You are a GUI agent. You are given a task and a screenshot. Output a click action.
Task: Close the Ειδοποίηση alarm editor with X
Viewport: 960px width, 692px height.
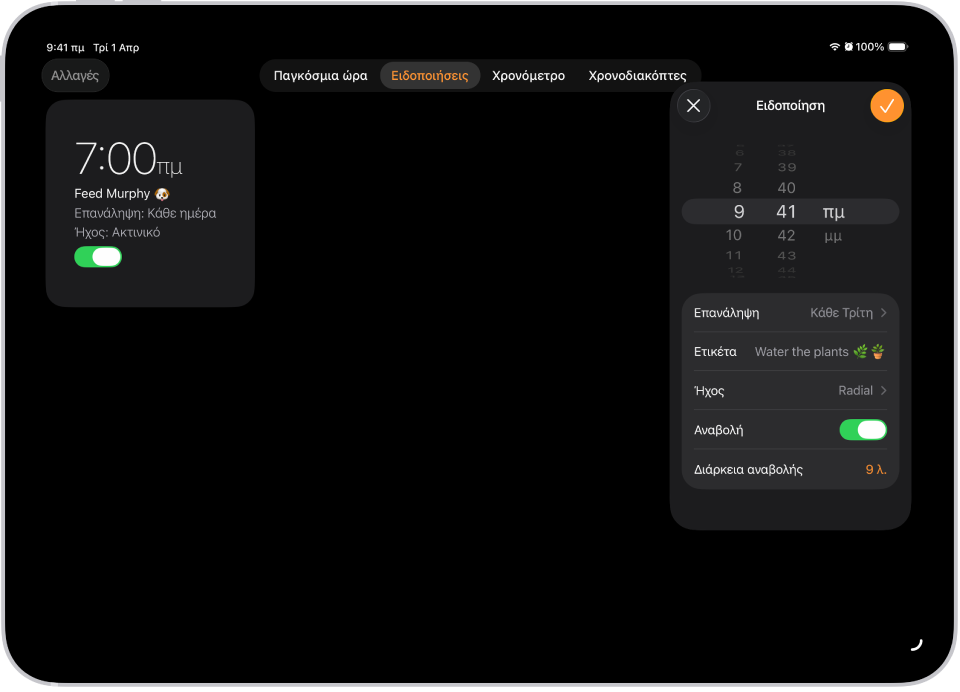(x=693, y=106)
